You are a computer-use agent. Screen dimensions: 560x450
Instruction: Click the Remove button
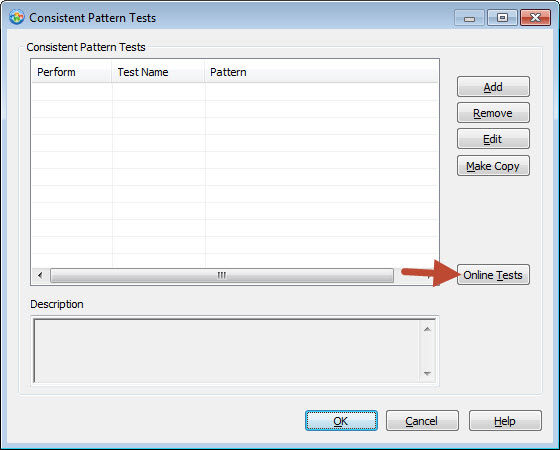493,113
